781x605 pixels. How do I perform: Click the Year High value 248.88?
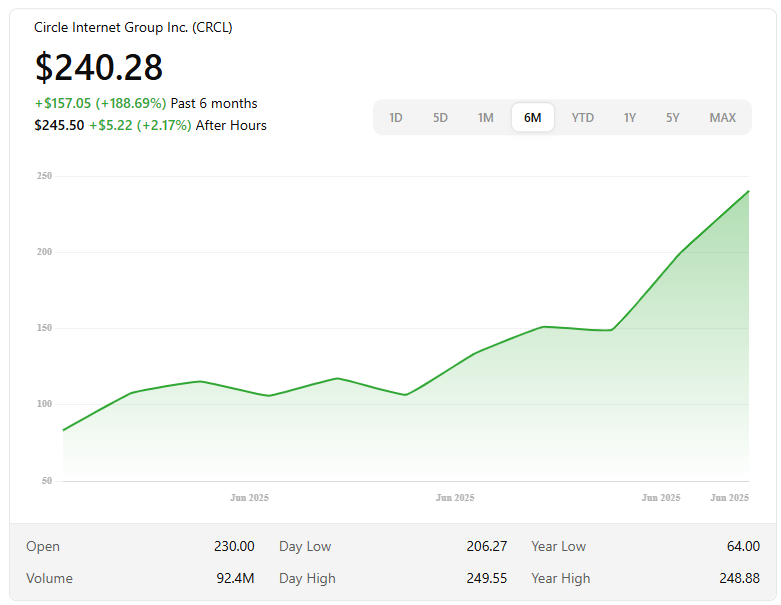point(739,578)
